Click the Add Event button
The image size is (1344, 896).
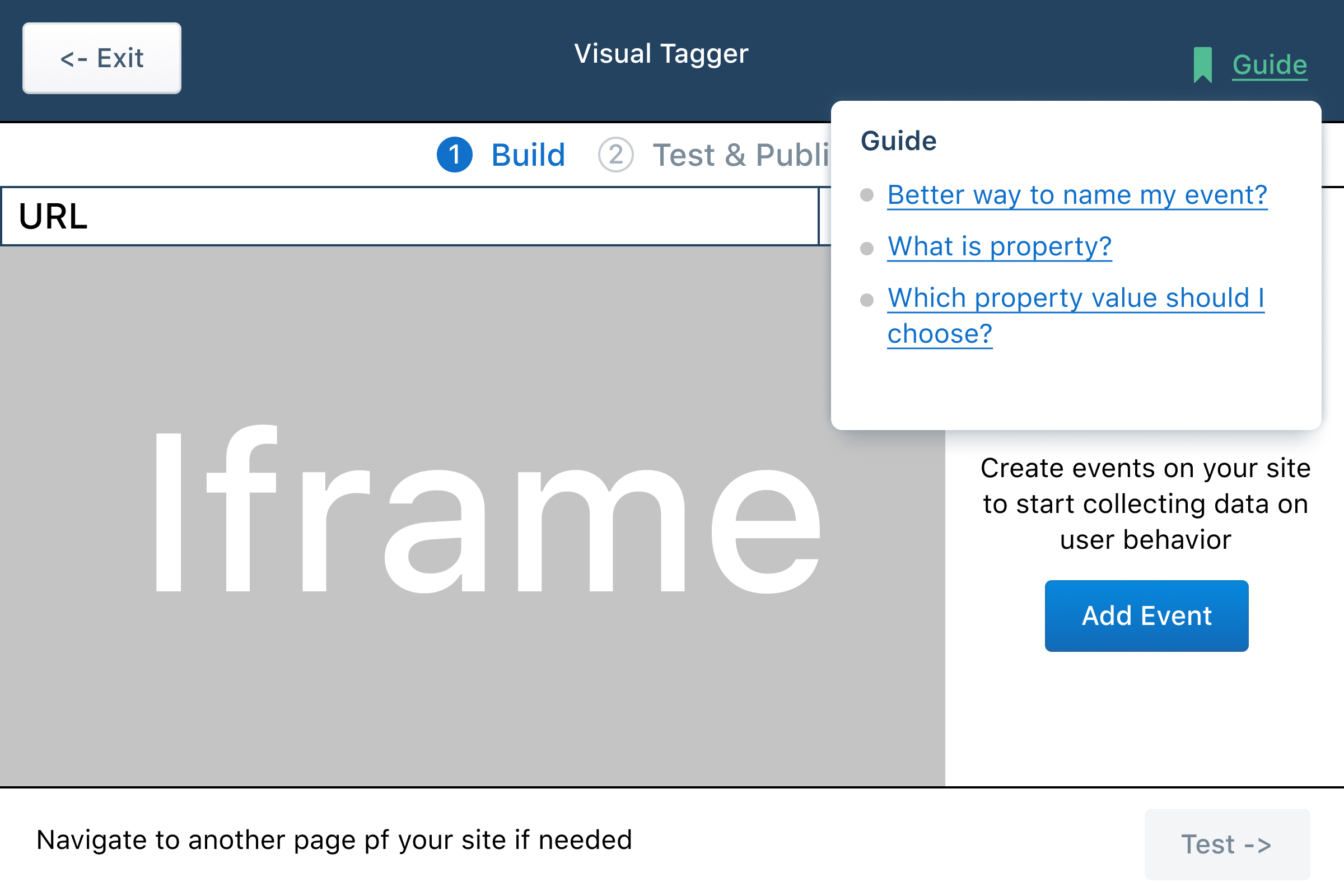click(x=1146, y=615)
